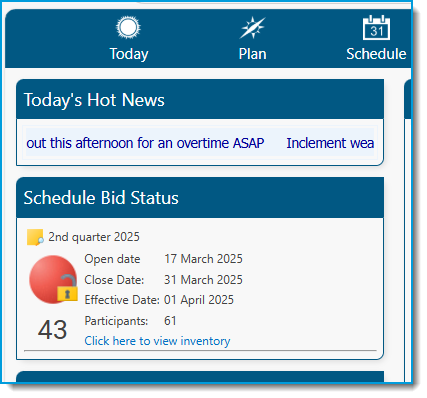The height and width of the screenshot is (398, 427).
Task: Click the 'Inclement wea' news ticker item
Action: click(x=330, y=143)
